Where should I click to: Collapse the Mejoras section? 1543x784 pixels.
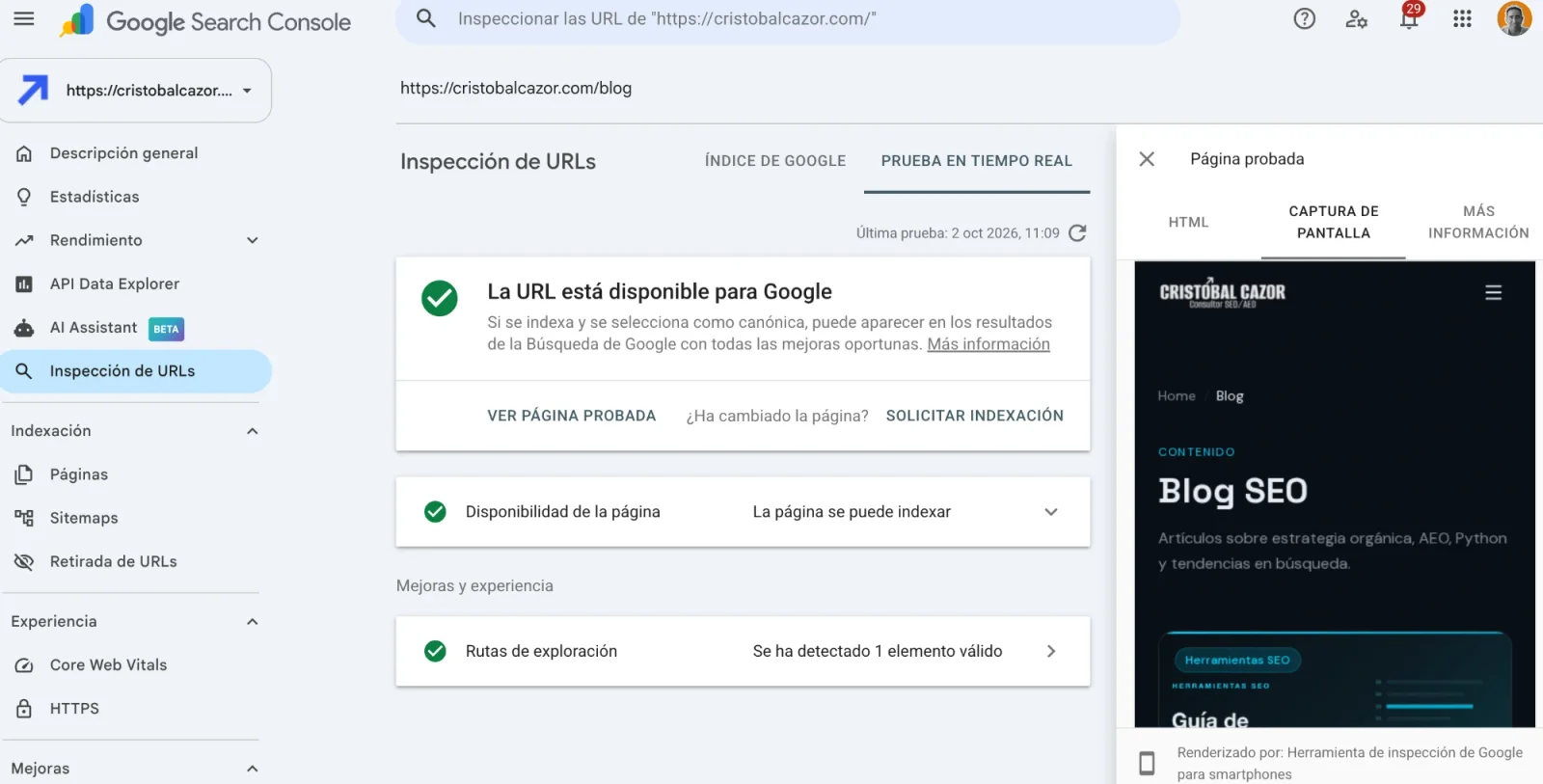tap(253, 769)
